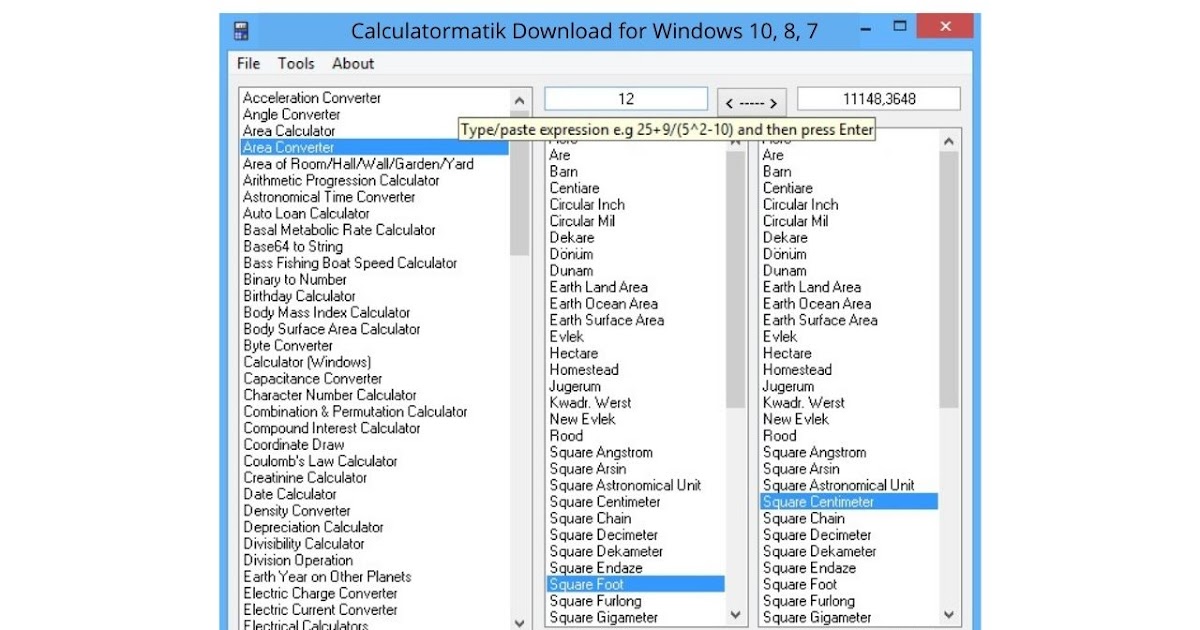
Task: Select Kwadr. Werst in target units list
Action: [804, 402]
